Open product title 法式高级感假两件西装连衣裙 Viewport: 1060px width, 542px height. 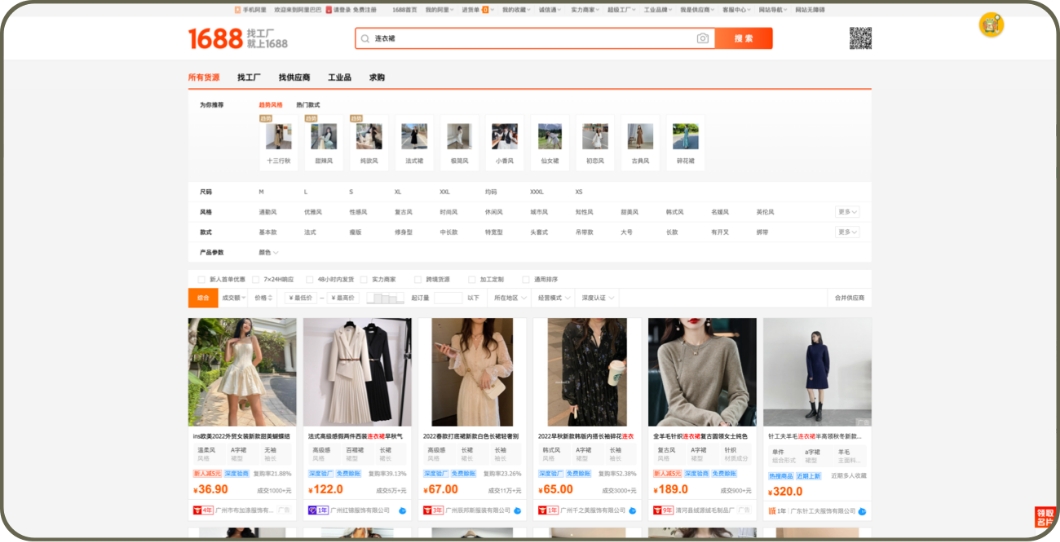[x=356, y=436]
